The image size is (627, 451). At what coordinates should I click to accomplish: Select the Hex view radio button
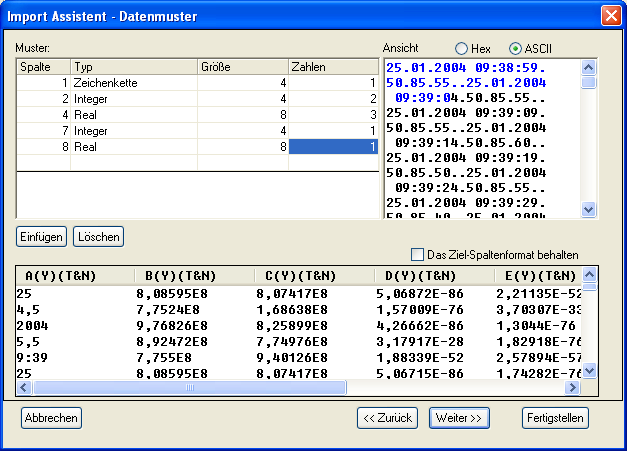click(461, 49)
